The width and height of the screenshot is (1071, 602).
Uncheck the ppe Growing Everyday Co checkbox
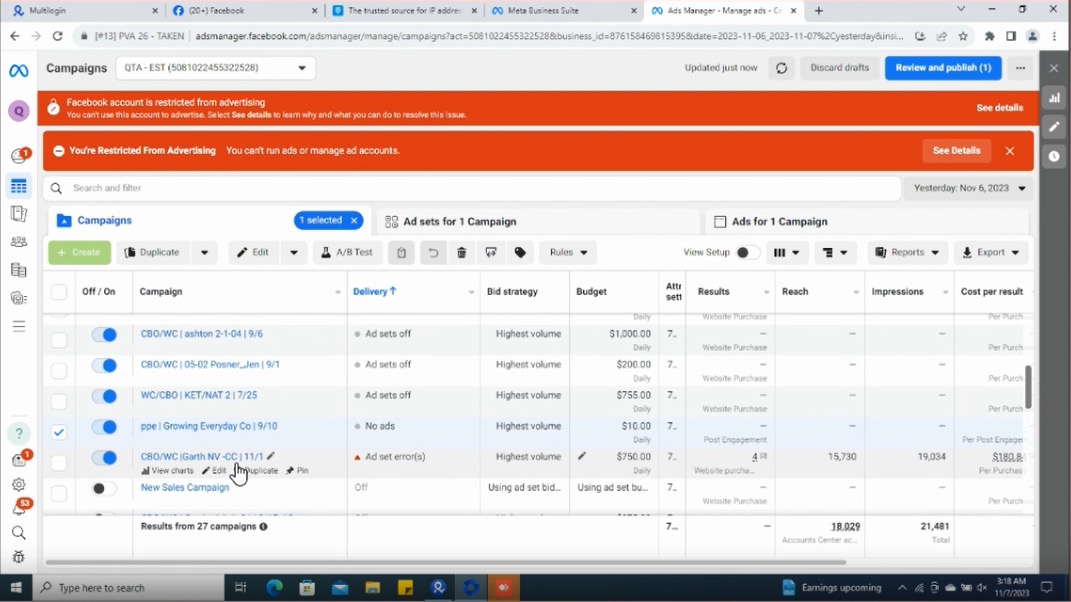59,432
